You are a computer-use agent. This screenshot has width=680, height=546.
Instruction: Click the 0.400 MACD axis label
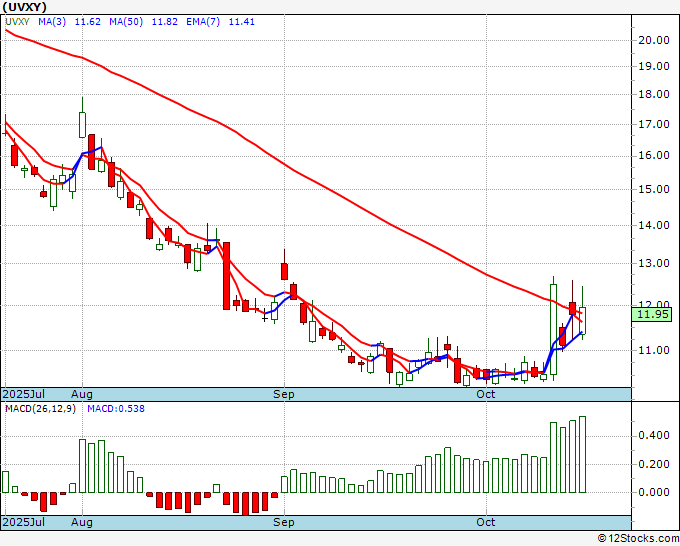(x=654, y=436)
